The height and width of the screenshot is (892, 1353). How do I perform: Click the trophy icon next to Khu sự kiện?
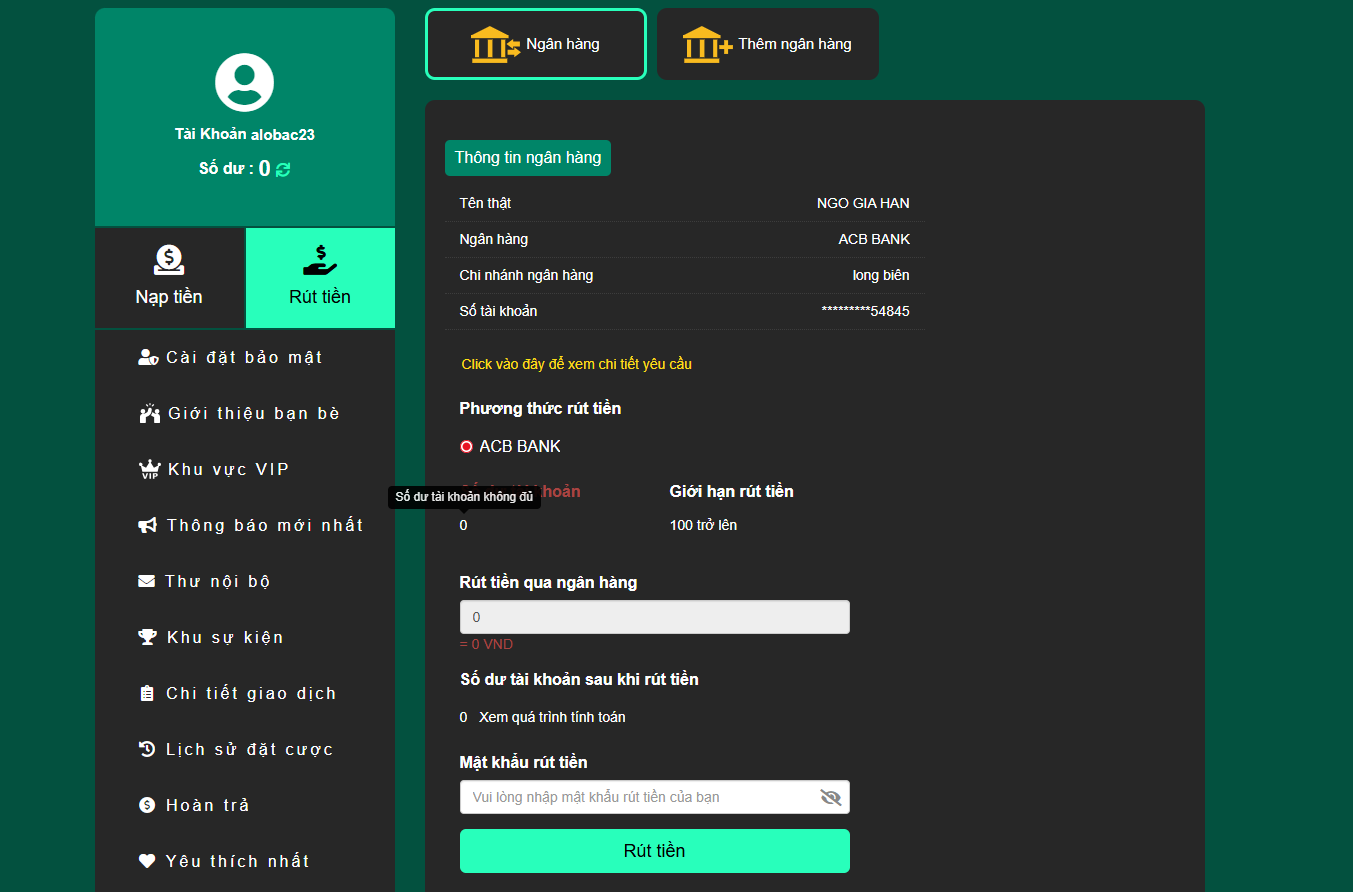pyautogui.click(x=147, y=636)
